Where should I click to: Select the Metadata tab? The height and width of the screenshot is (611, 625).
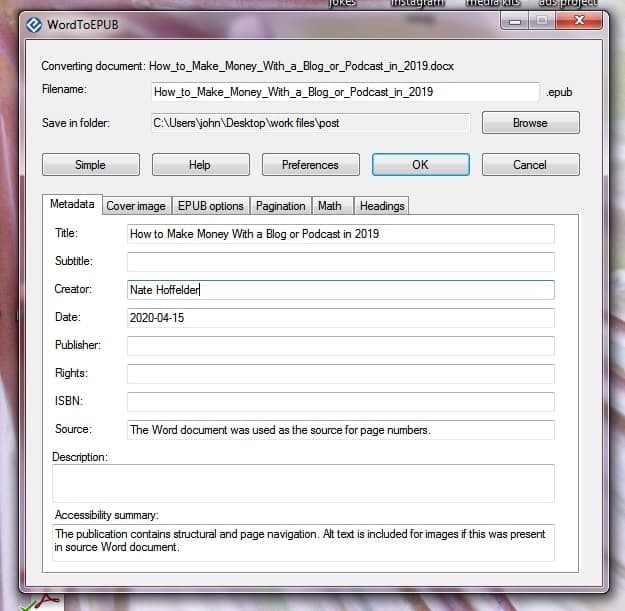click(x=72, y=204)
